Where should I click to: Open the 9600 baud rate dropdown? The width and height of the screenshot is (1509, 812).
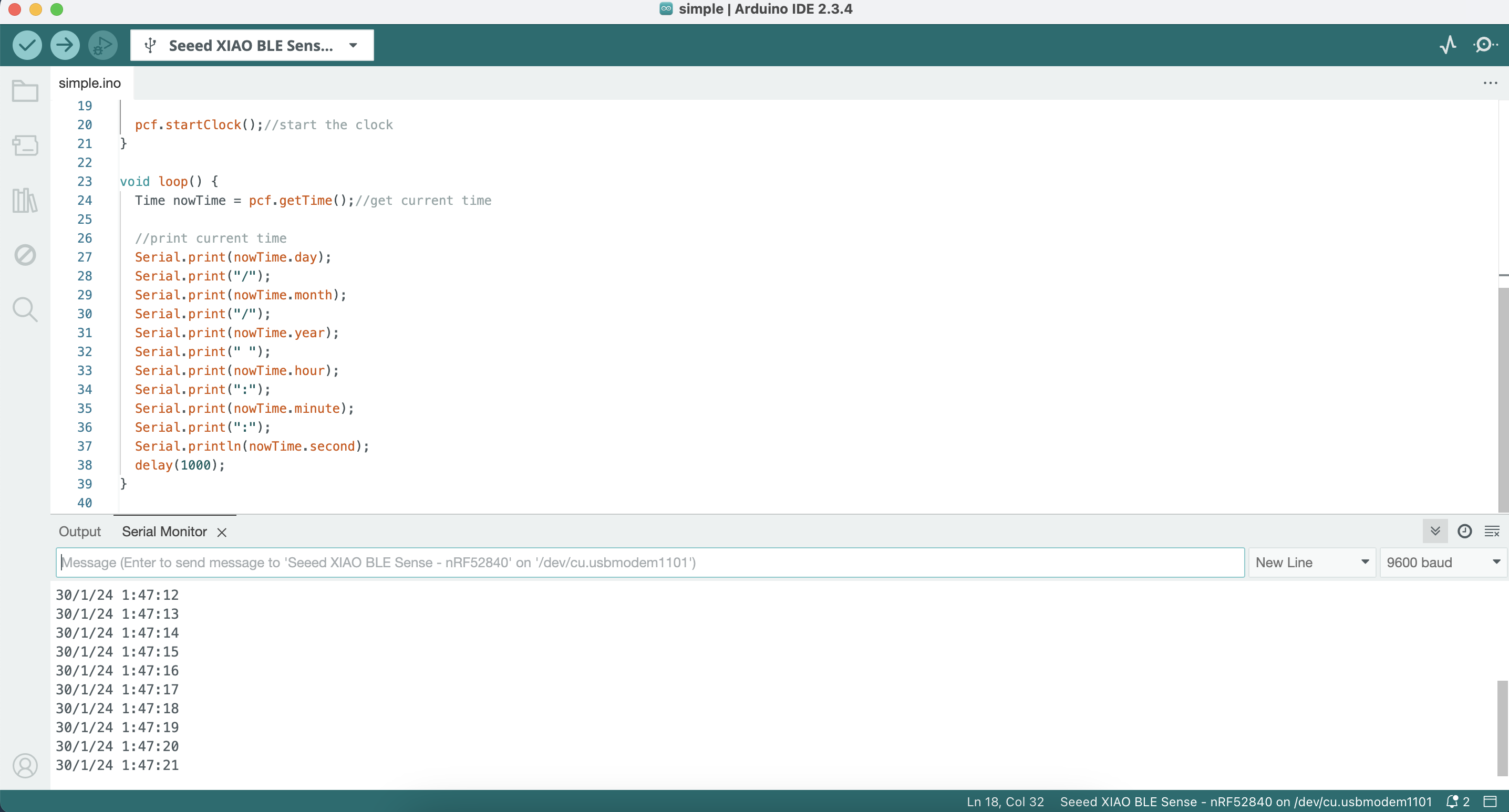coord(1442,562)
